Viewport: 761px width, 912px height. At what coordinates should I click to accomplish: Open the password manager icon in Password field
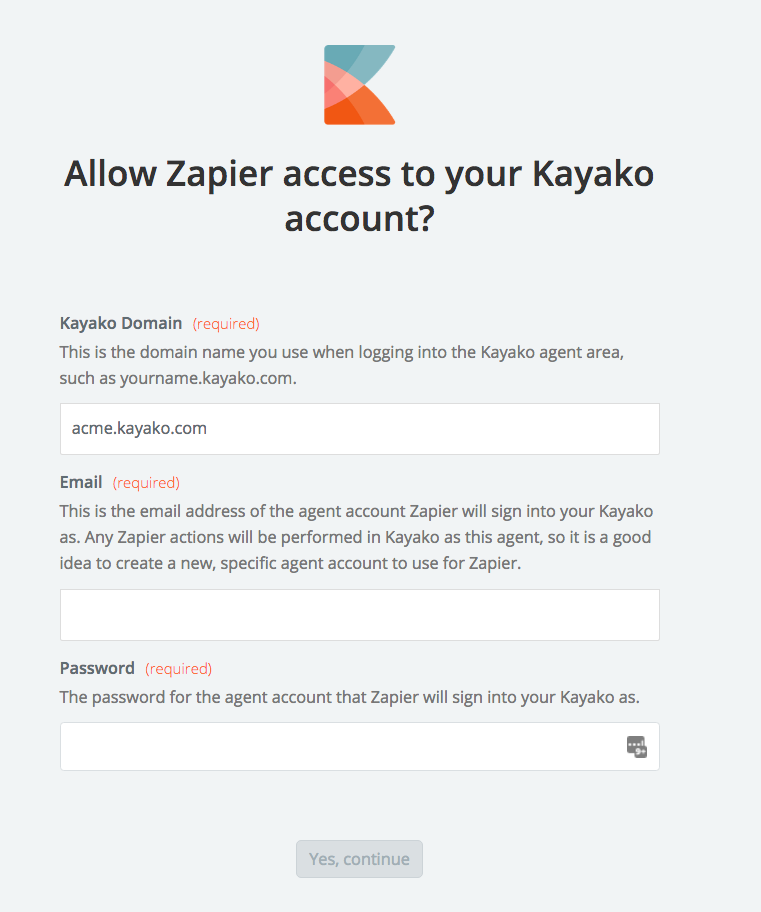tap(636, 746)
